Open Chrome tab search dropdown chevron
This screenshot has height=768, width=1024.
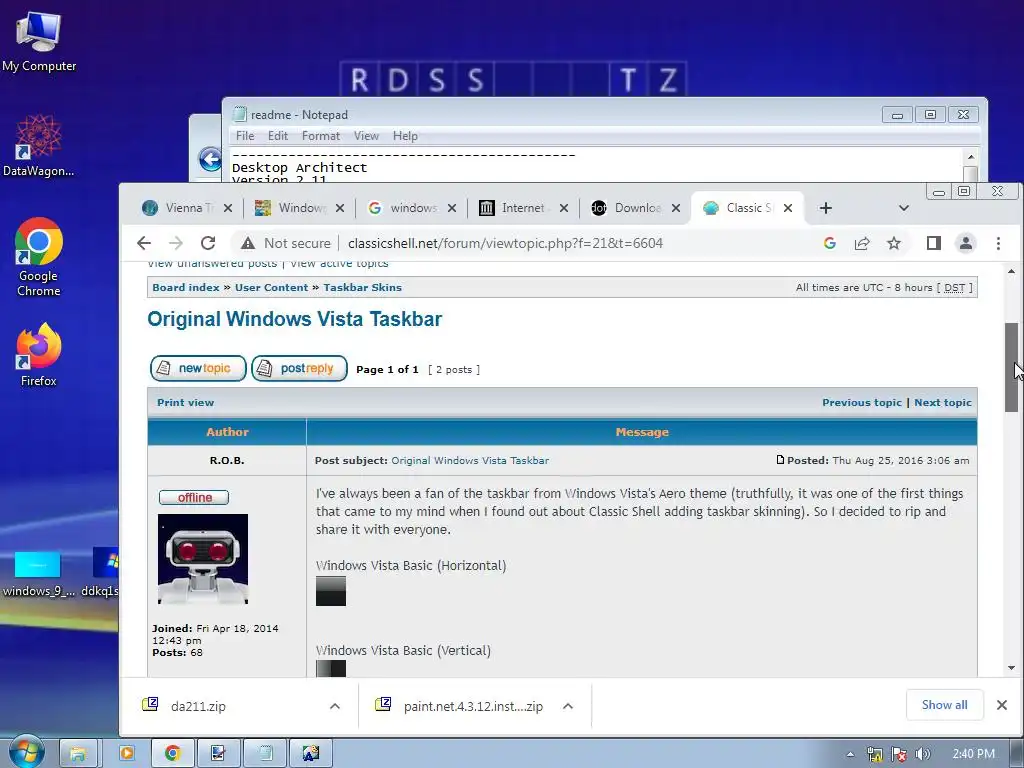coord(904,208)
